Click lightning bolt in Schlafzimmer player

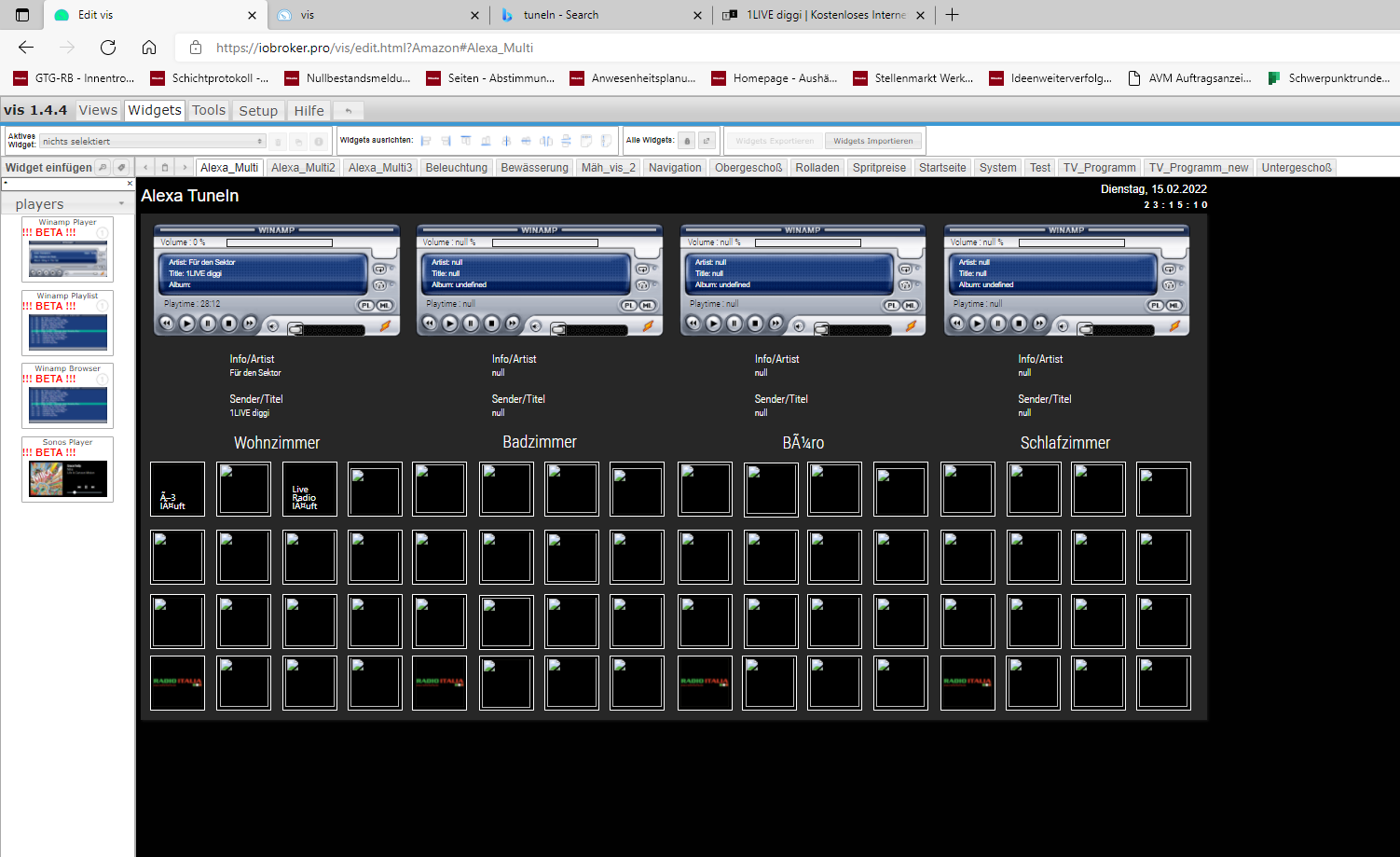(x=1175, y=325)
